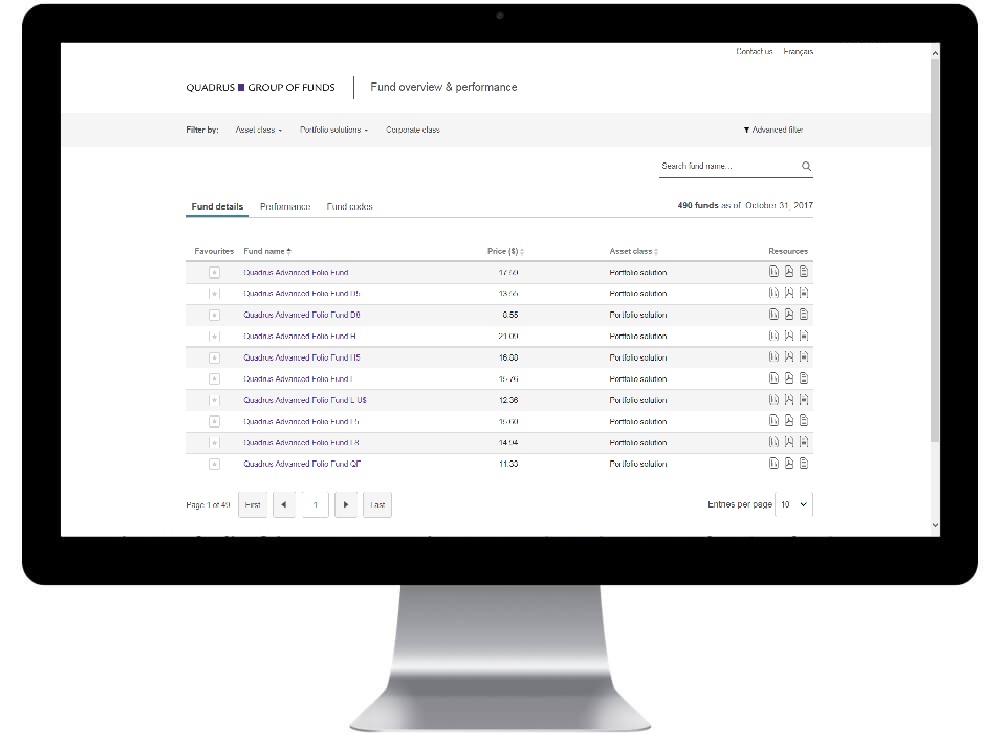The width and height of the screenshot is (1005, 737).
Task: Open PDF resource for the 8.55 priced fund
Action: (788, 314)
